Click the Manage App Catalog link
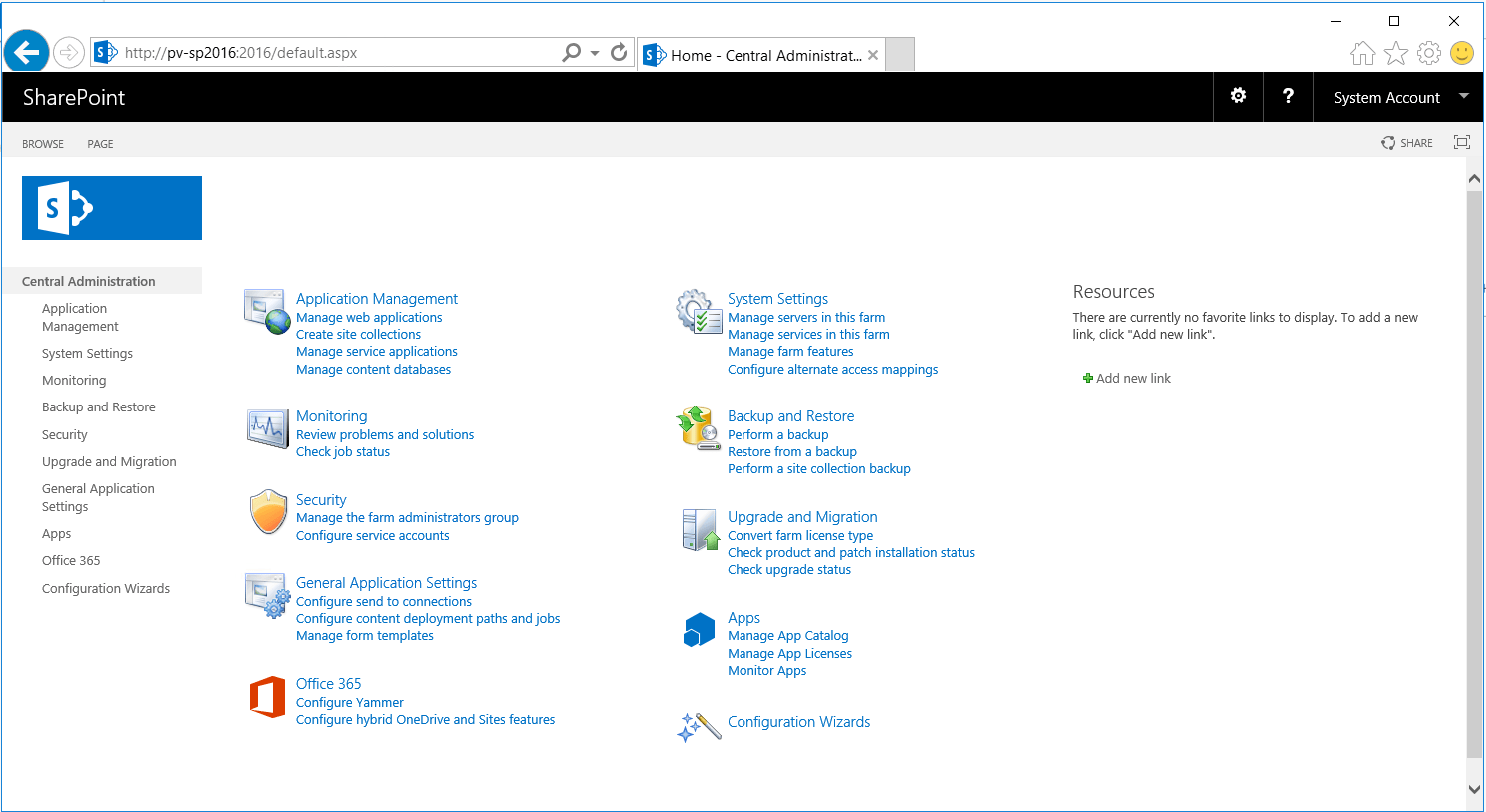This screenshot has height=812, width=1486. (x=788, y=635)
